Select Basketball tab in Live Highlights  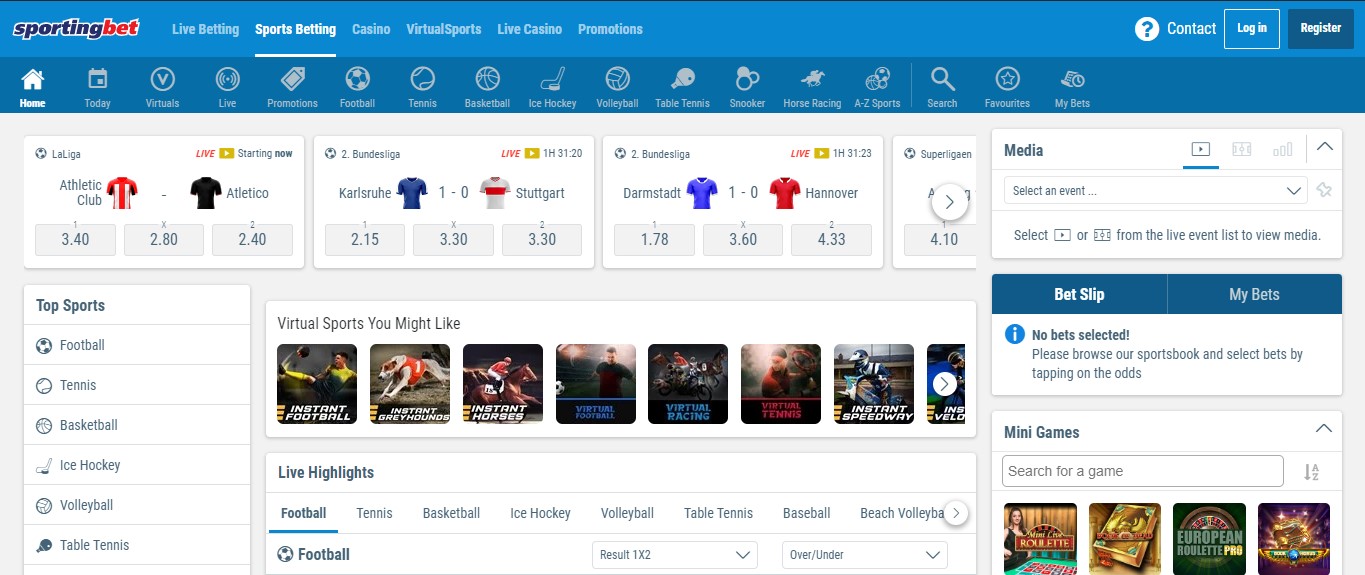point(451,513)
